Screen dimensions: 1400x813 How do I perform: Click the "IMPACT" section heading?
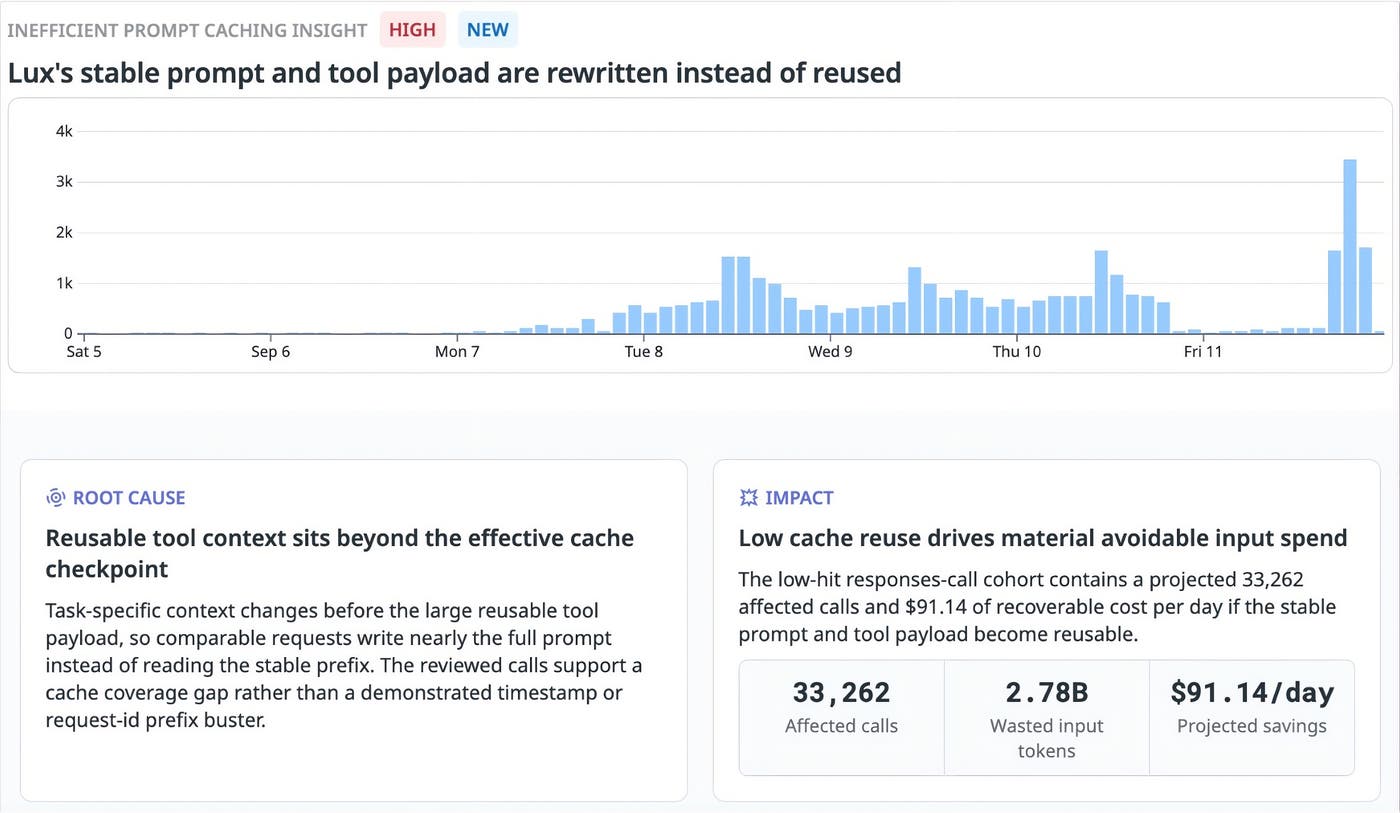pos(799,498)
